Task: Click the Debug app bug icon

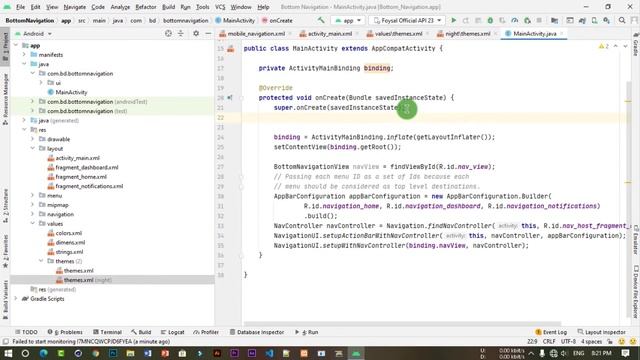Action: (490, 20)
